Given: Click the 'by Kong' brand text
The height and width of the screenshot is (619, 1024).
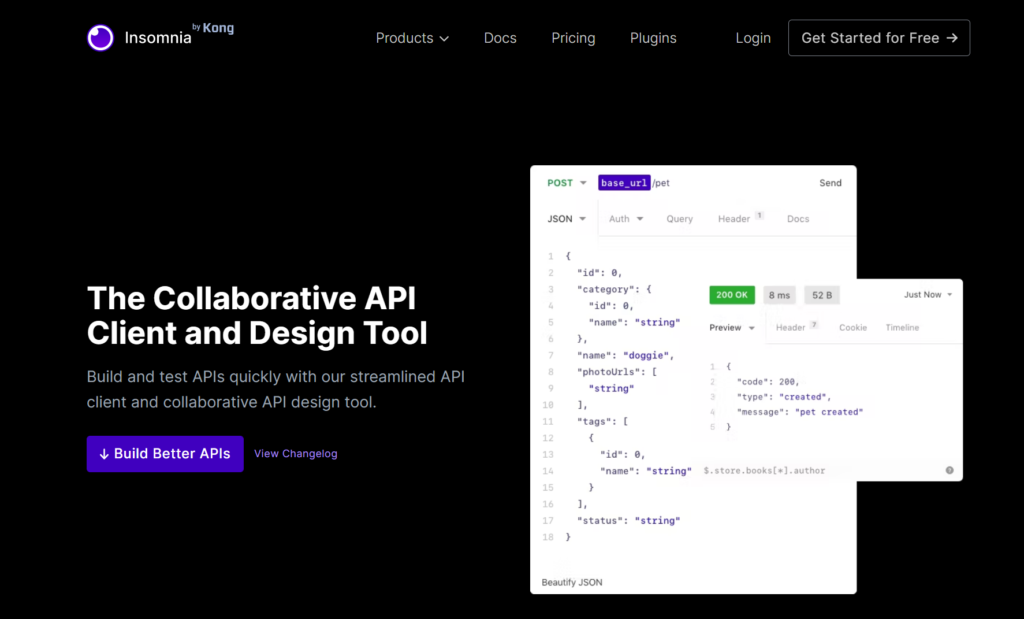Looking at the screenshot, I should [x=213, y=28].
